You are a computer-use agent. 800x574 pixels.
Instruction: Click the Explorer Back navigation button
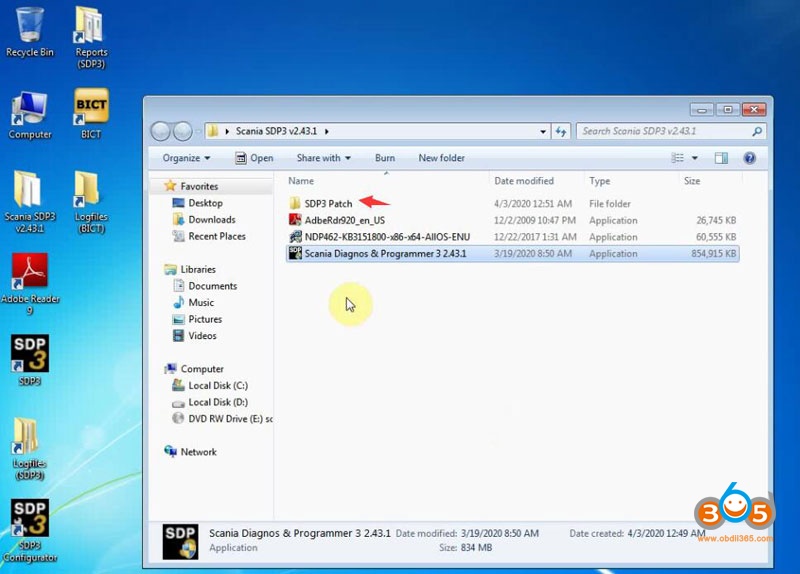(x=160, y=131)
